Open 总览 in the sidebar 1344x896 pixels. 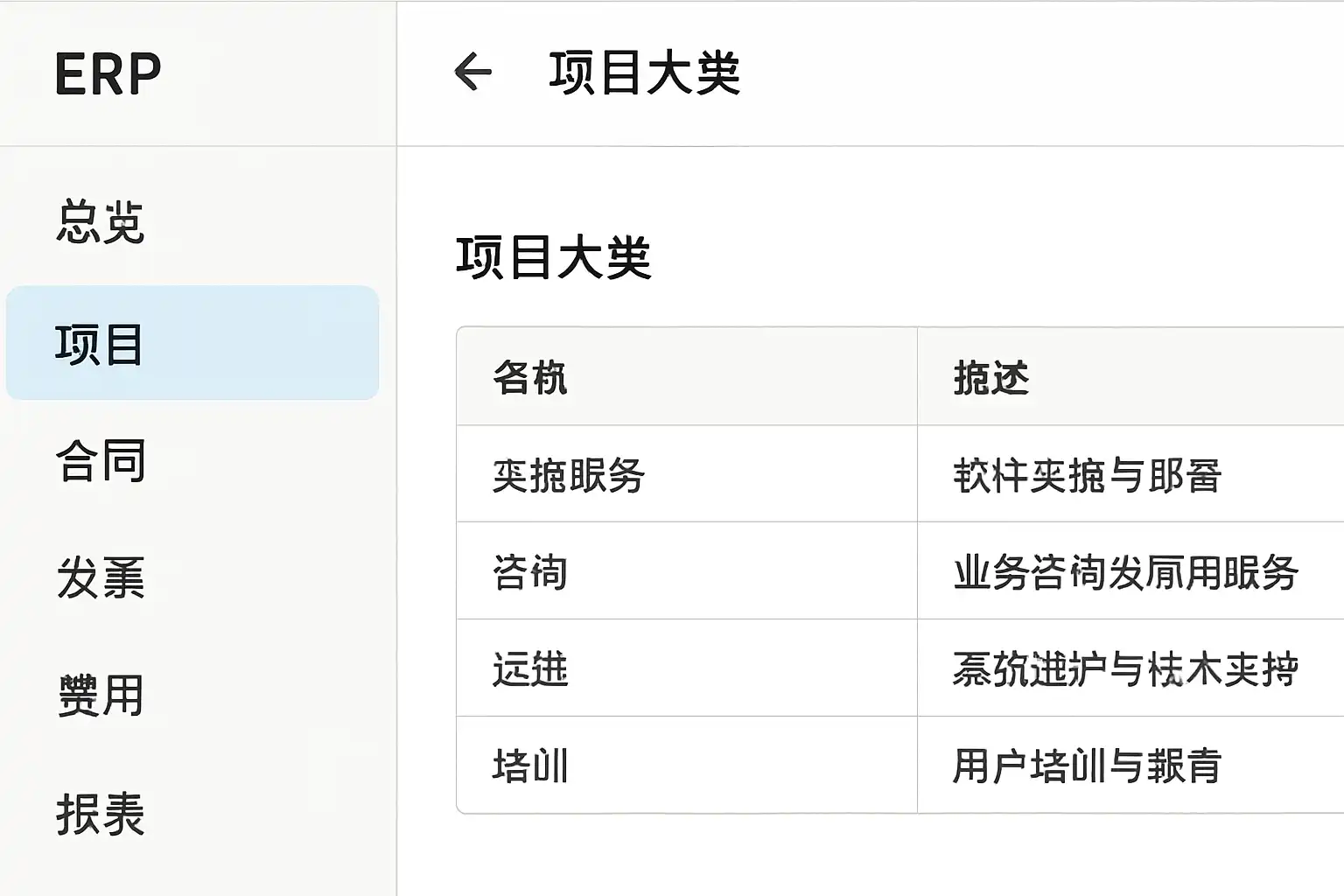(101, 220)
